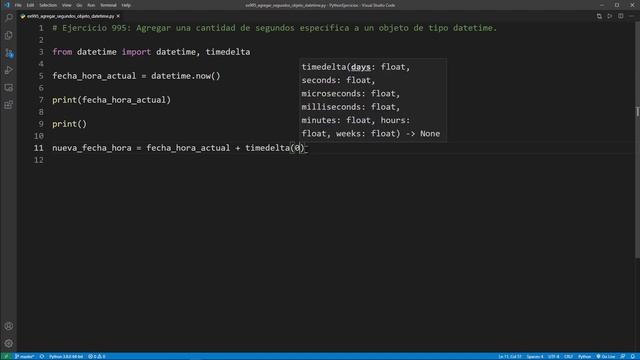
Task: Open the Search view in activity bar
Action: tap(9, 18)
